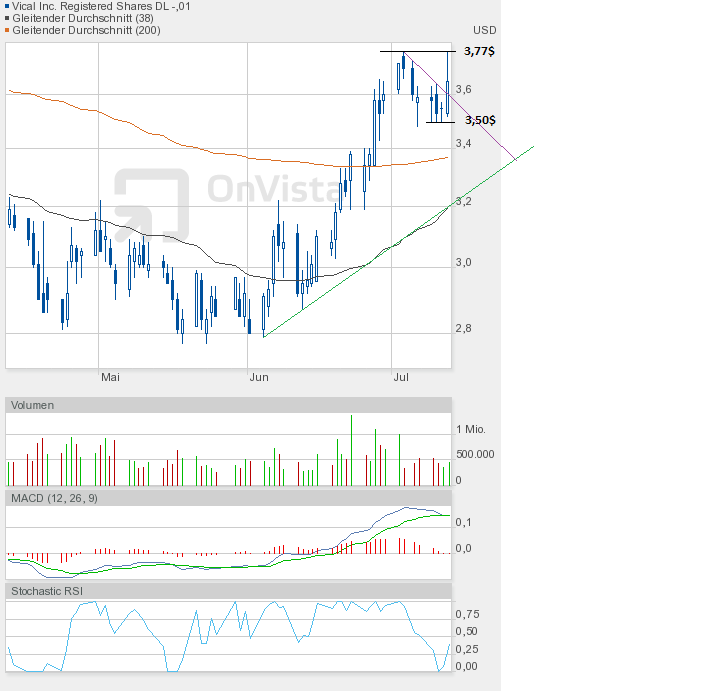Click the 0,0 MACD axis label
Image resolution: width=701 pixels, height=691 pixels.
click(464, 548)
